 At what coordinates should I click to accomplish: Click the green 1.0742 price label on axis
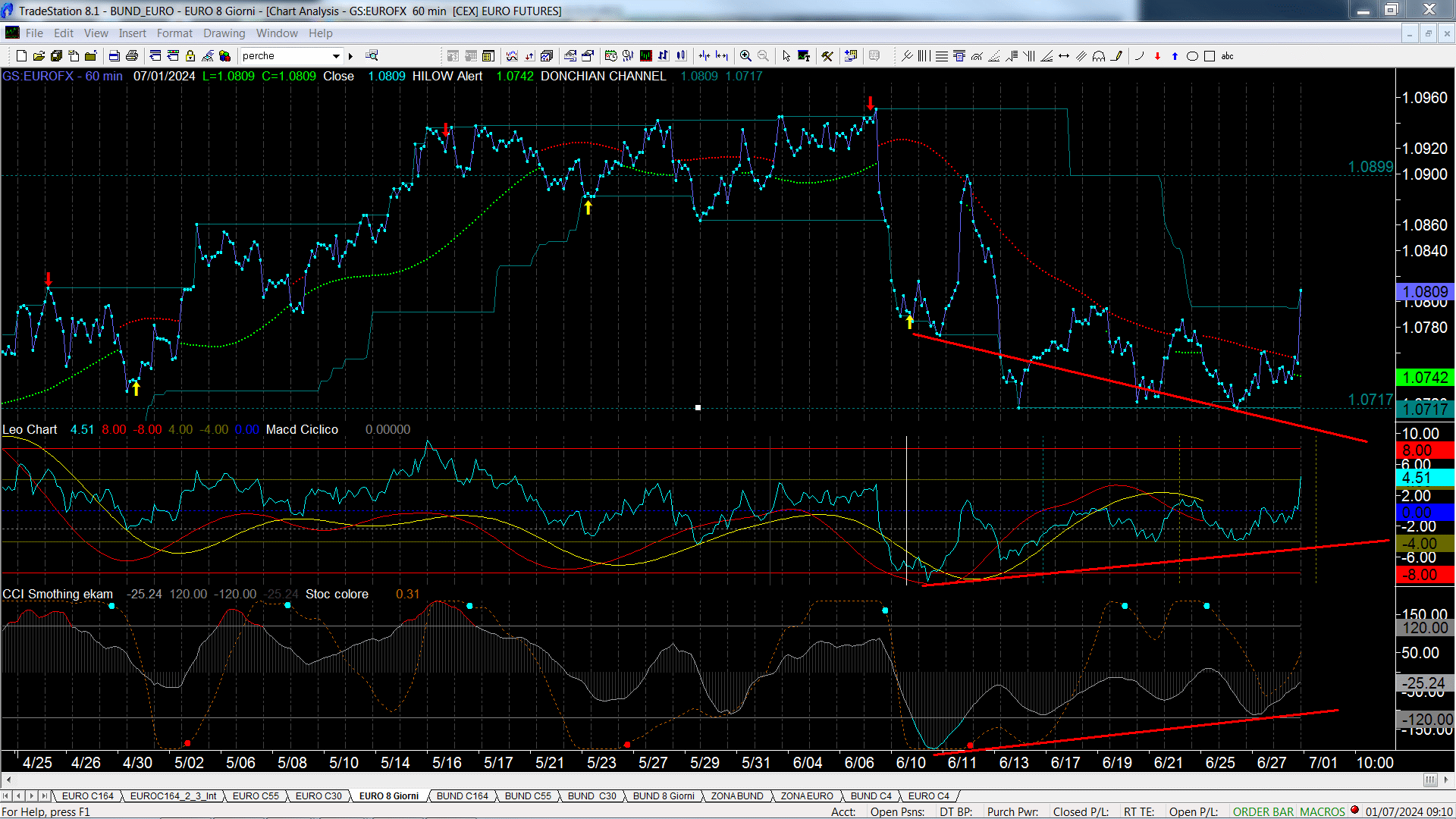coord(1425,378)
